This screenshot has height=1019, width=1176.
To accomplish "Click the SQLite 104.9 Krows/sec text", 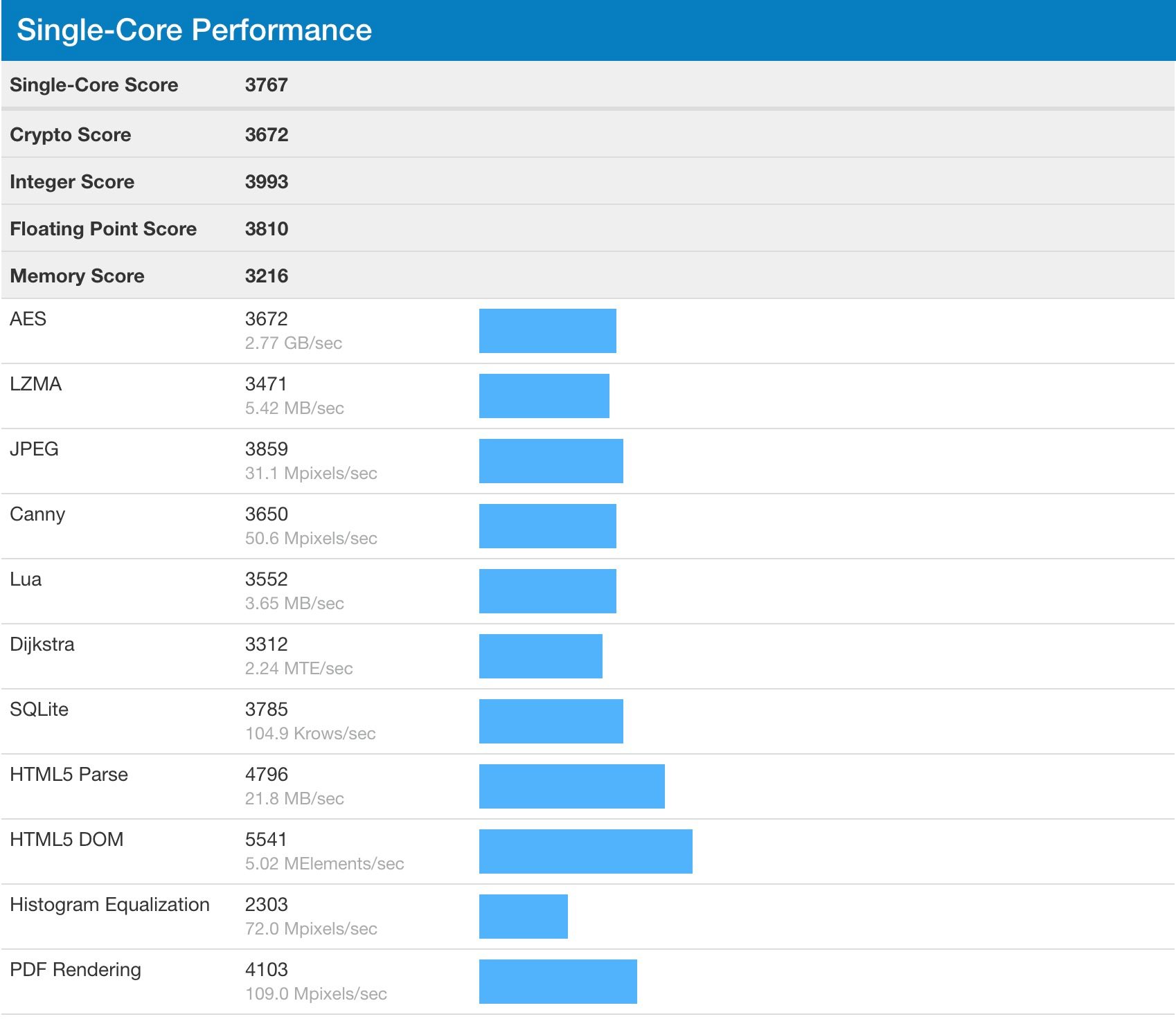I will pos(310,733).
